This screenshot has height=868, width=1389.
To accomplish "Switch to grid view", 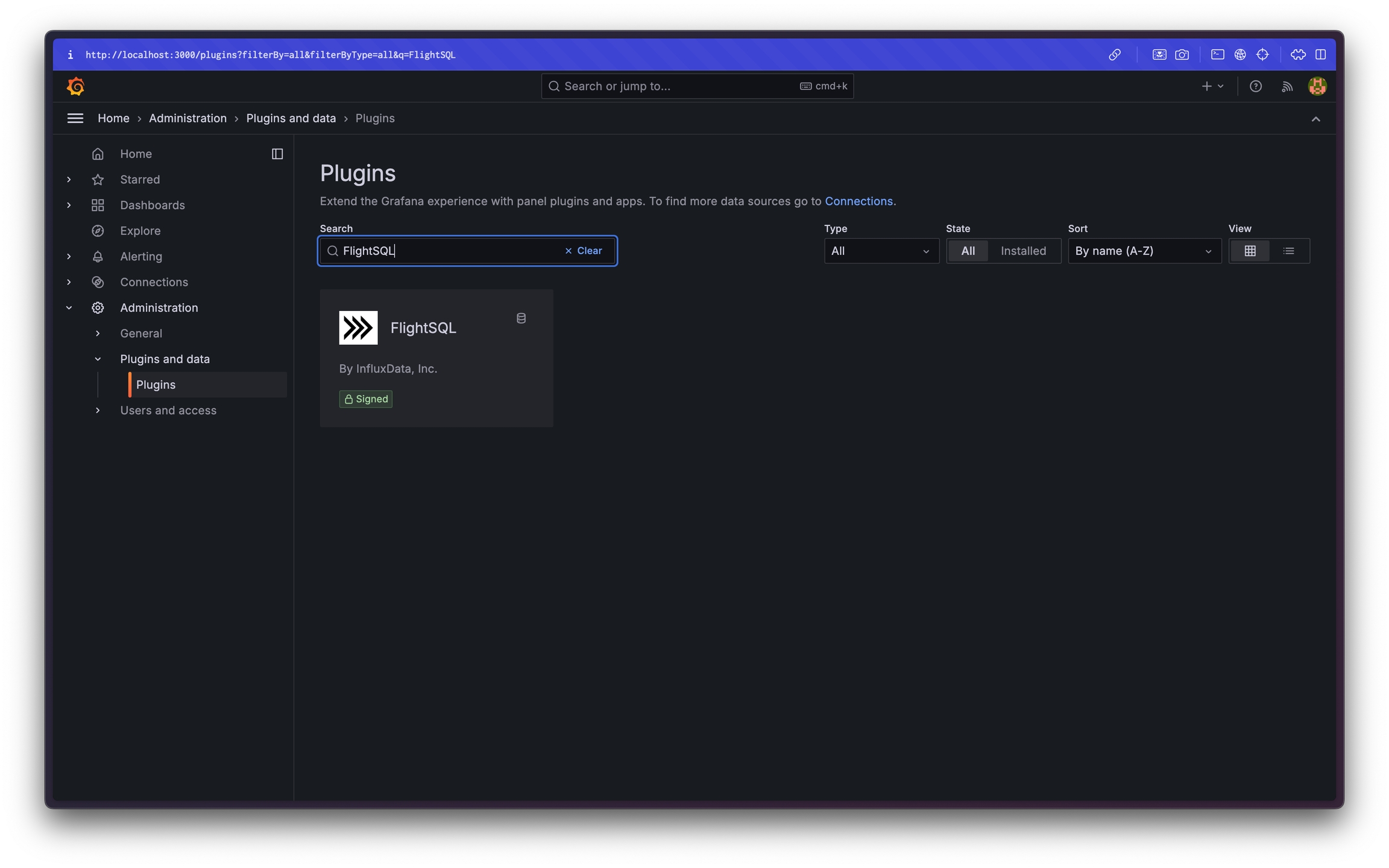I will 1250,251.
